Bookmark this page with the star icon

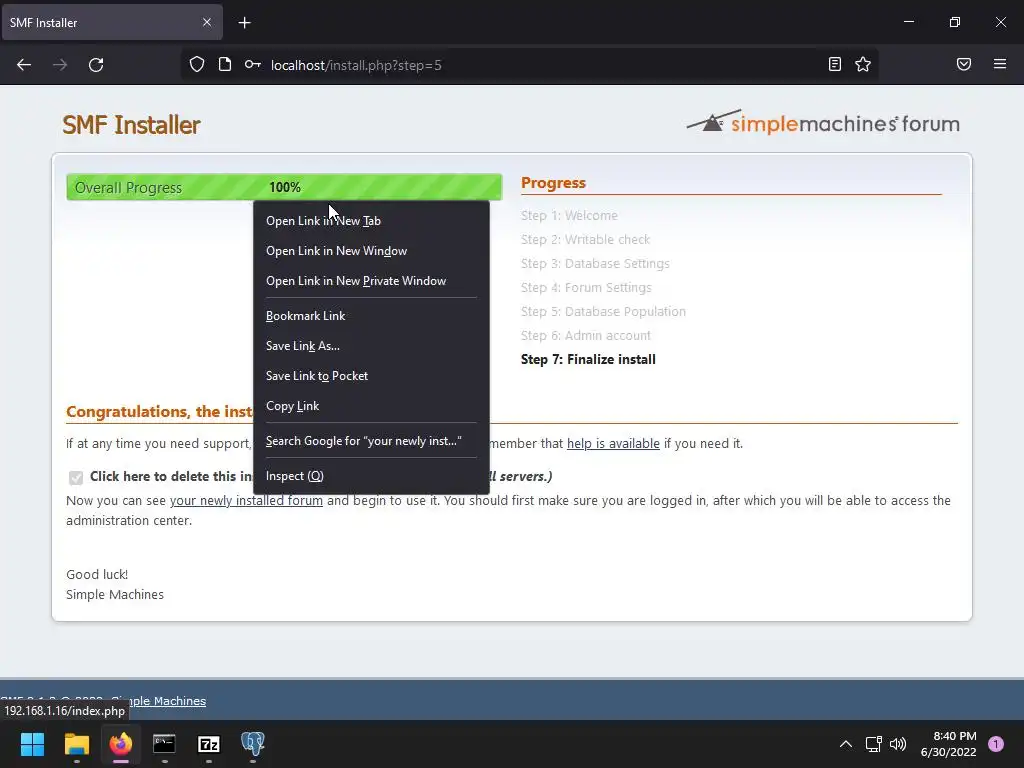point(863,64)
